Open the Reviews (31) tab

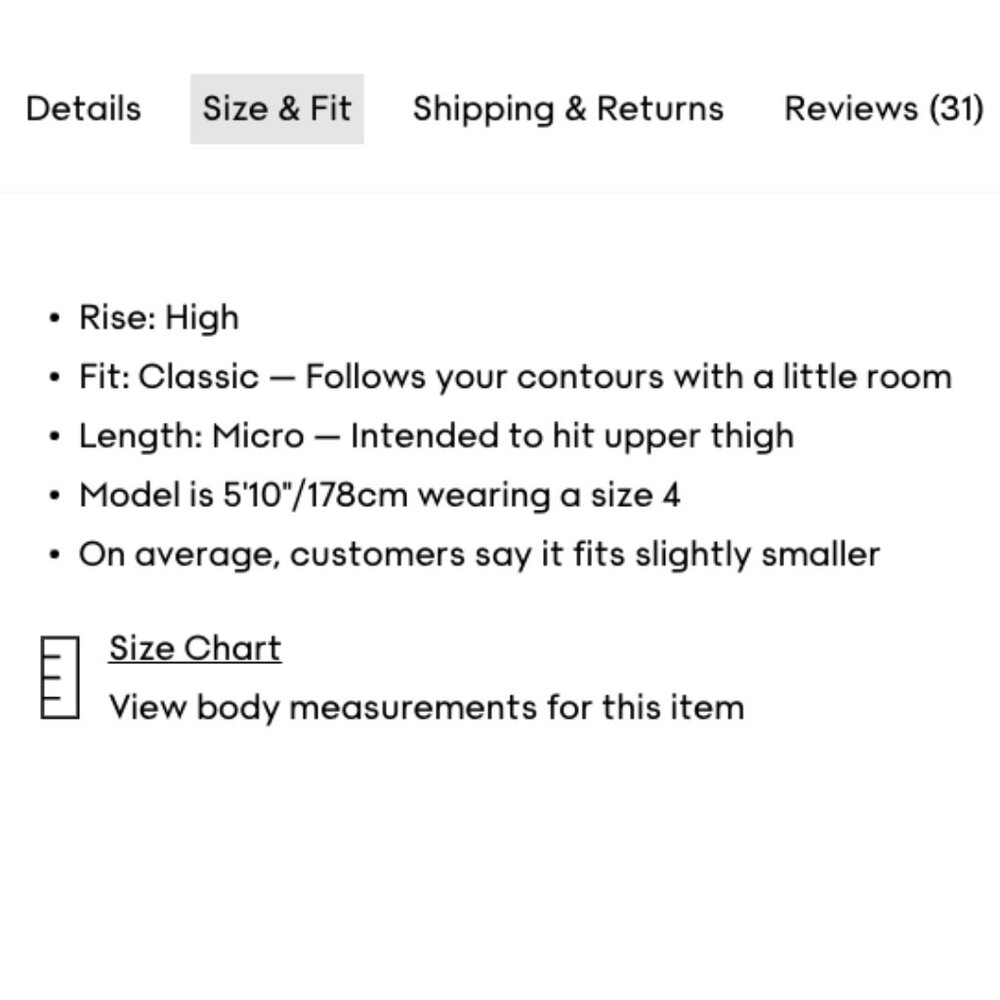[x=884, y=108]
